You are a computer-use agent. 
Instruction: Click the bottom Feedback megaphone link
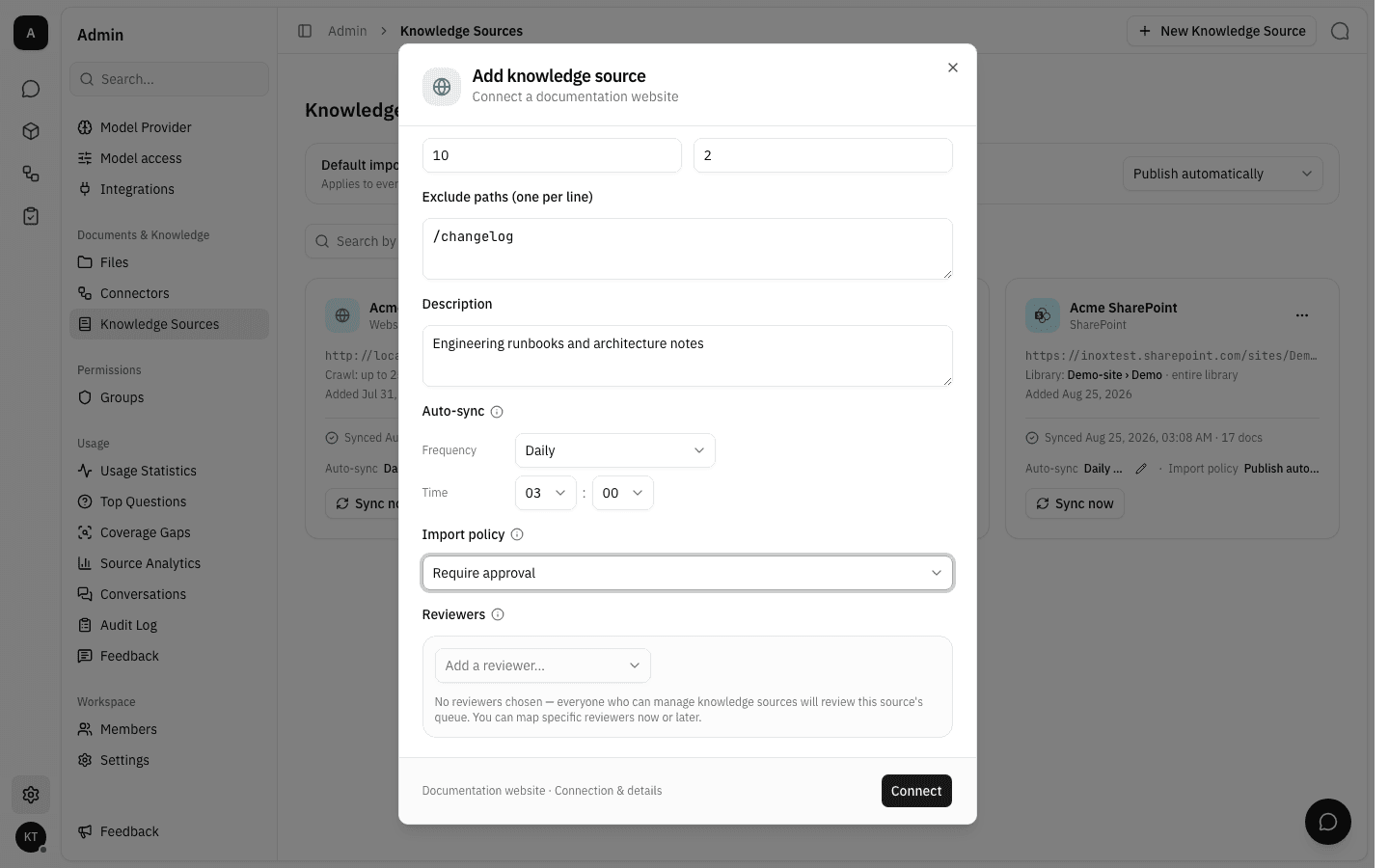tap(170, 831)
